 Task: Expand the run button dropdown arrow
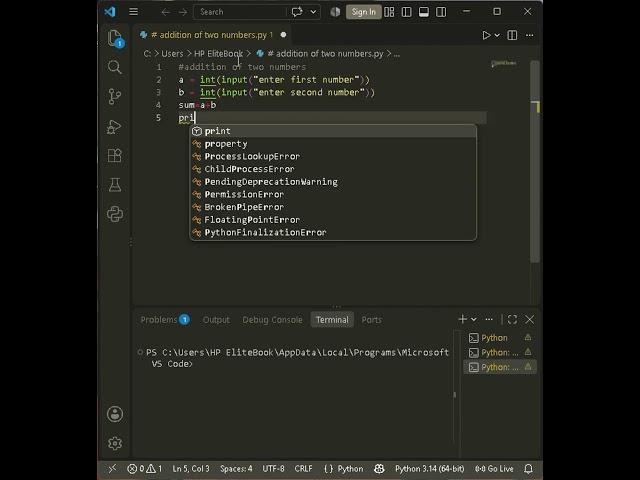(497, 36)
